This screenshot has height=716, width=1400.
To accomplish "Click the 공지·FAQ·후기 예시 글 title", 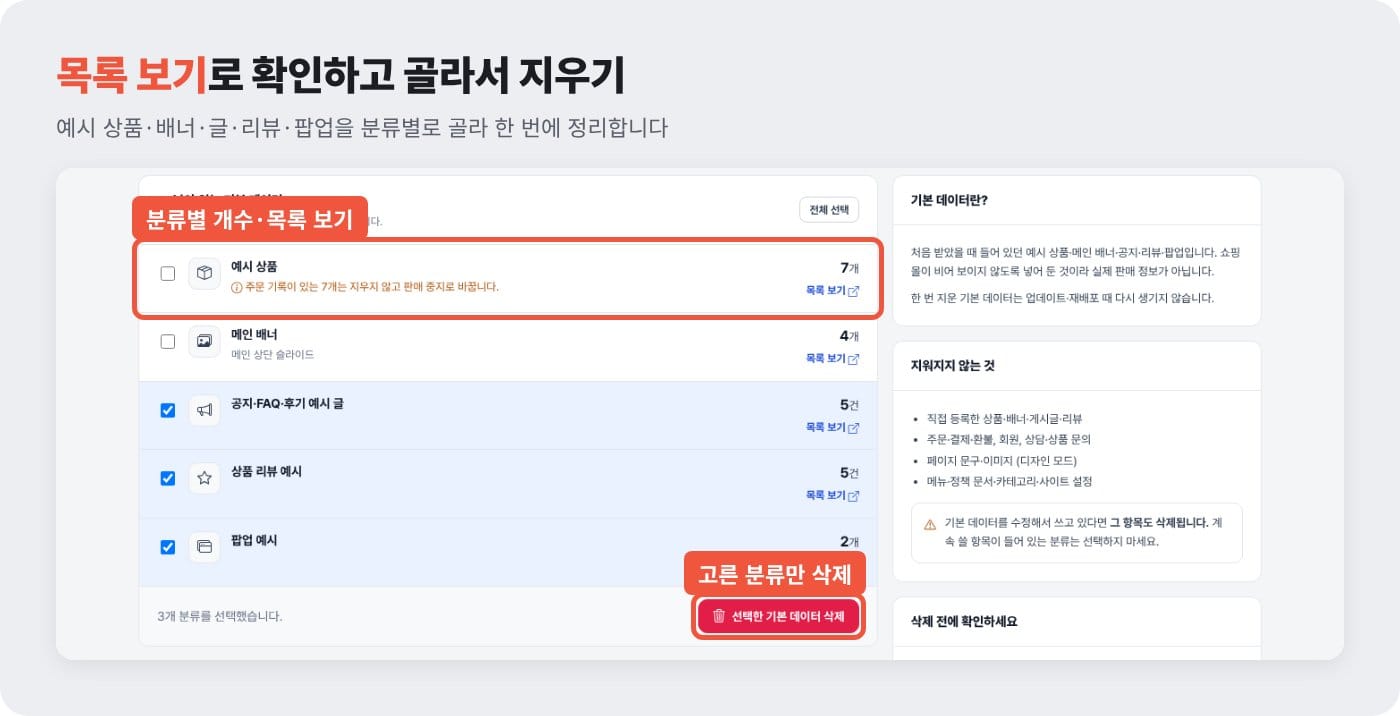I will click(287, 403).
